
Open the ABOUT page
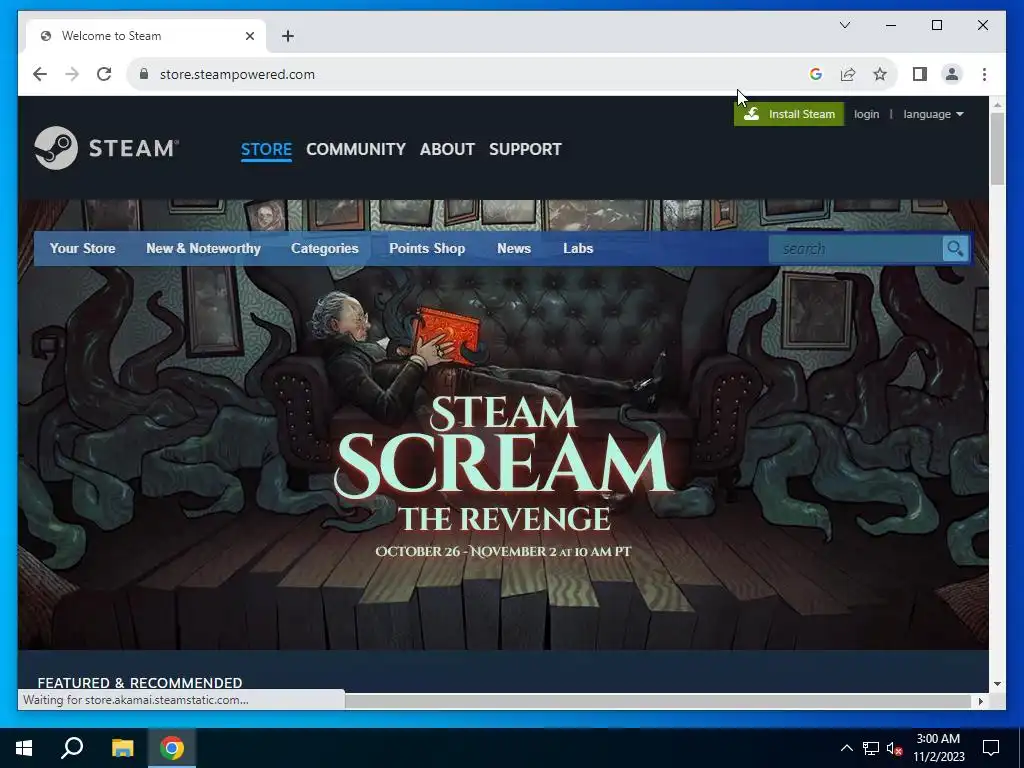coord(447,150)
